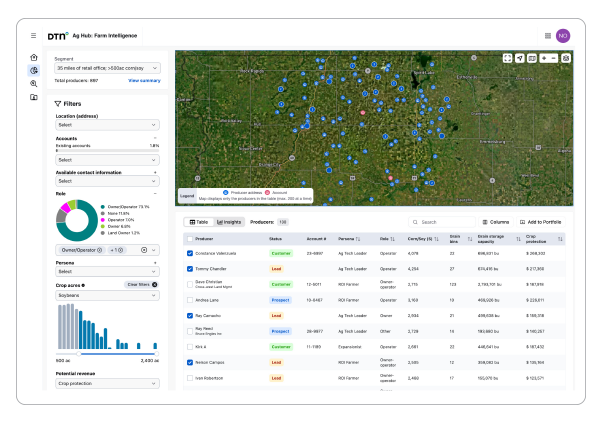Image resolution: width=602 pixels, height=424 pixels.
Task: Zoom in the map with plus
Action: click(544, 58)
